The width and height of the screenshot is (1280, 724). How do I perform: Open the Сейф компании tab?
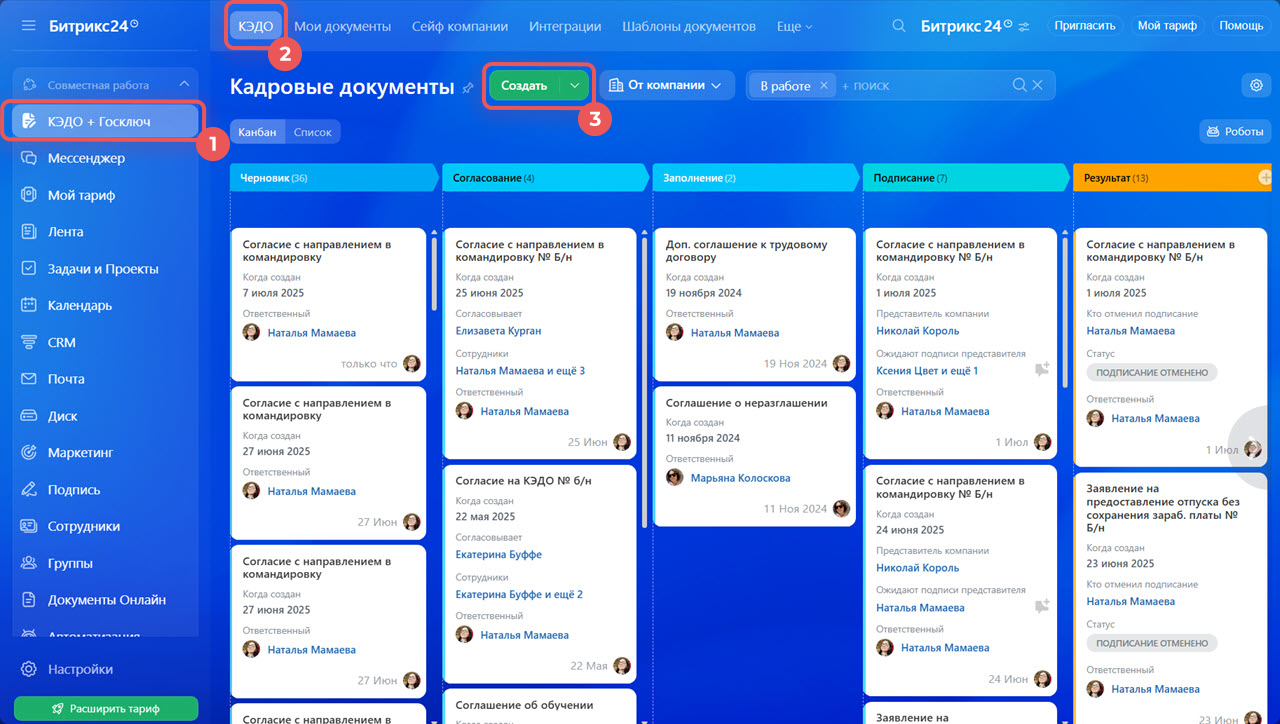[x=460, y=27]
